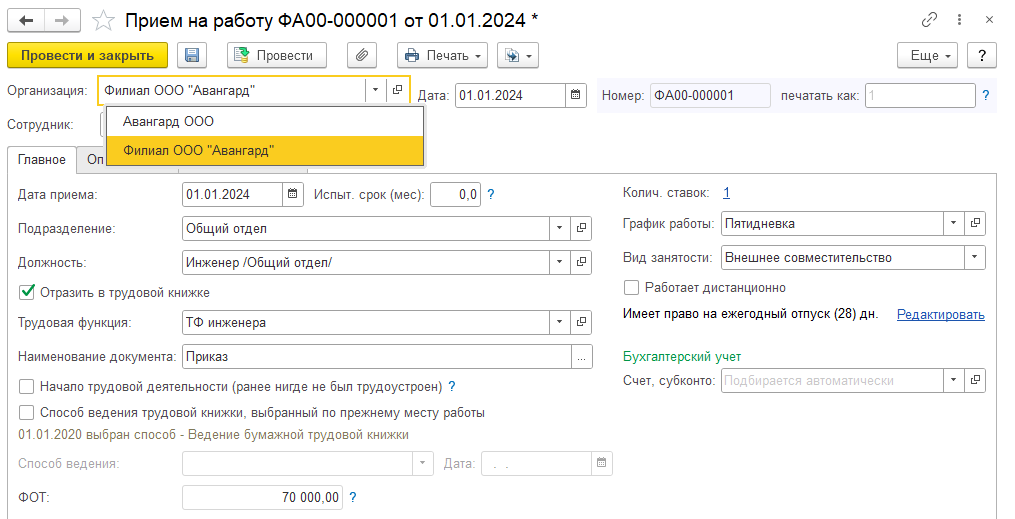Uncheck Отразить в трудовой книжке
1015x519 pixels.
point(27,293)
